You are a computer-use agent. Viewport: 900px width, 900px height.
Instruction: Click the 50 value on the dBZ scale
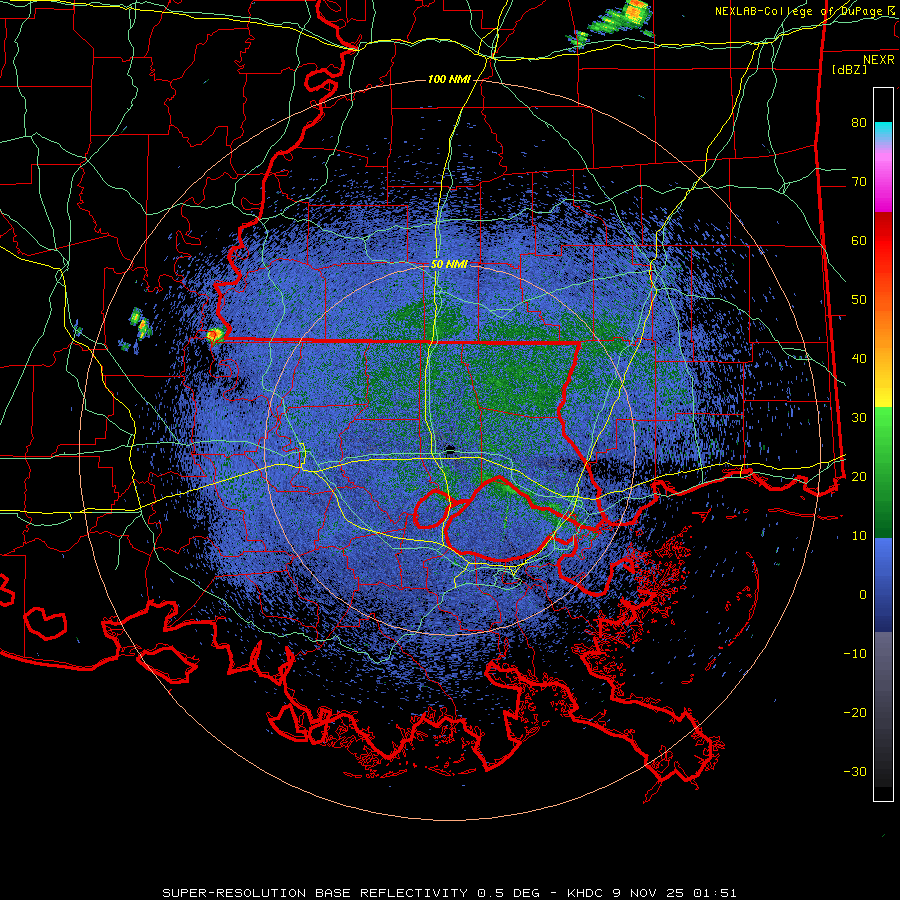[x=859, y=300]
